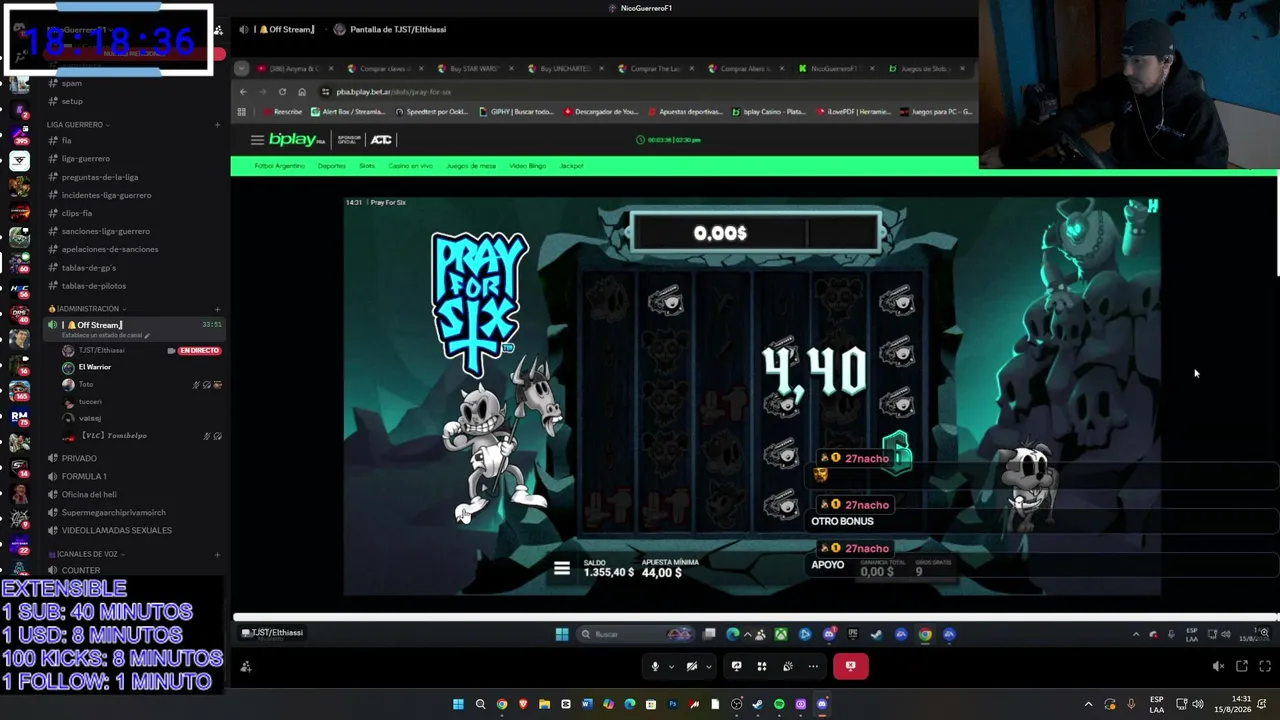Open the Speedtest por Ookla bookmark
Screen dimensions: 1280x720
(x=435, y=112)
